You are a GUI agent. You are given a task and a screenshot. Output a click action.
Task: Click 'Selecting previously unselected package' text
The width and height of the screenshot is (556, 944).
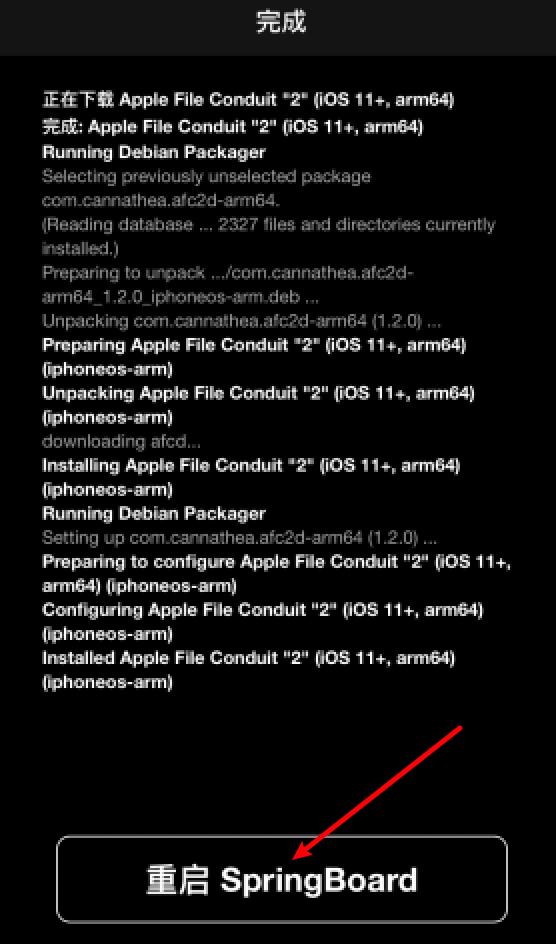[x=206, y=176]
